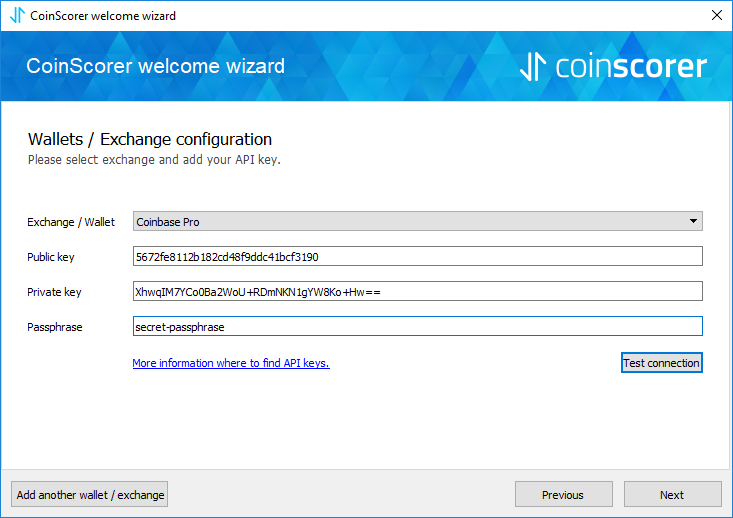Screen dimensions: 733x518
Task: Click Add another wallet / exchange
Action: [90, 494]
